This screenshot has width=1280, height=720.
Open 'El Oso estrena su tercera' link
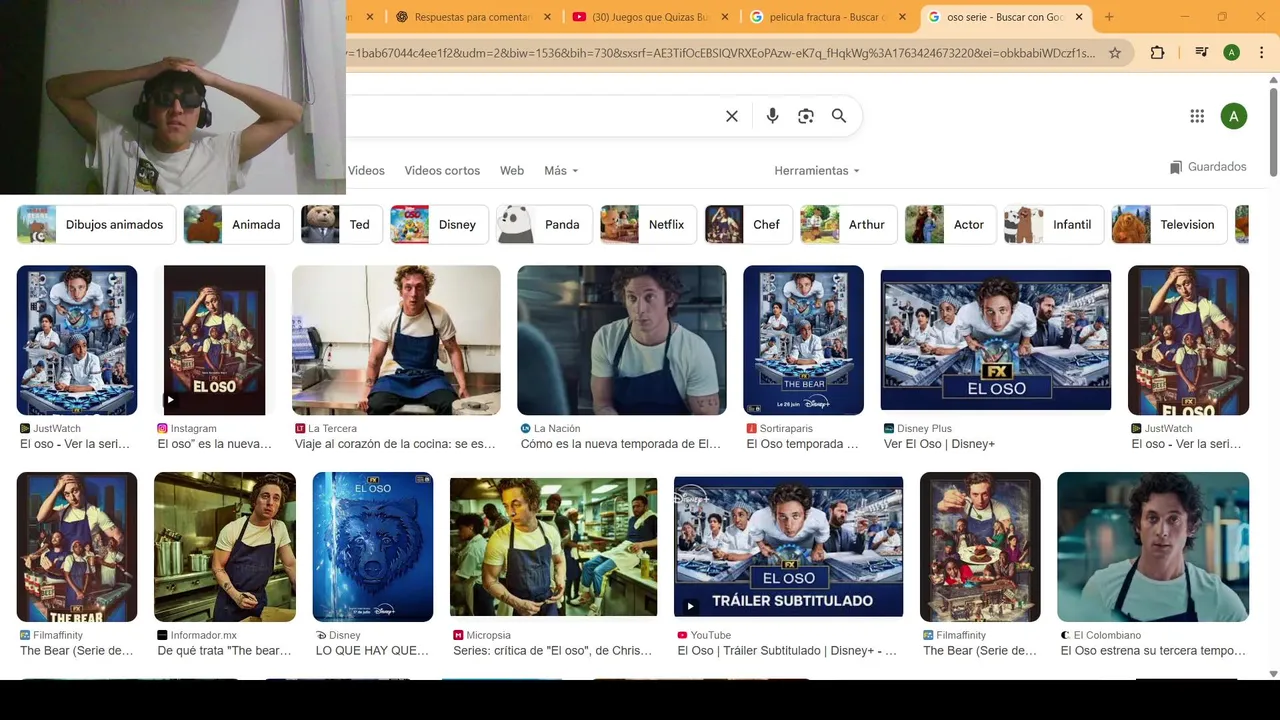coord(1153,651)
